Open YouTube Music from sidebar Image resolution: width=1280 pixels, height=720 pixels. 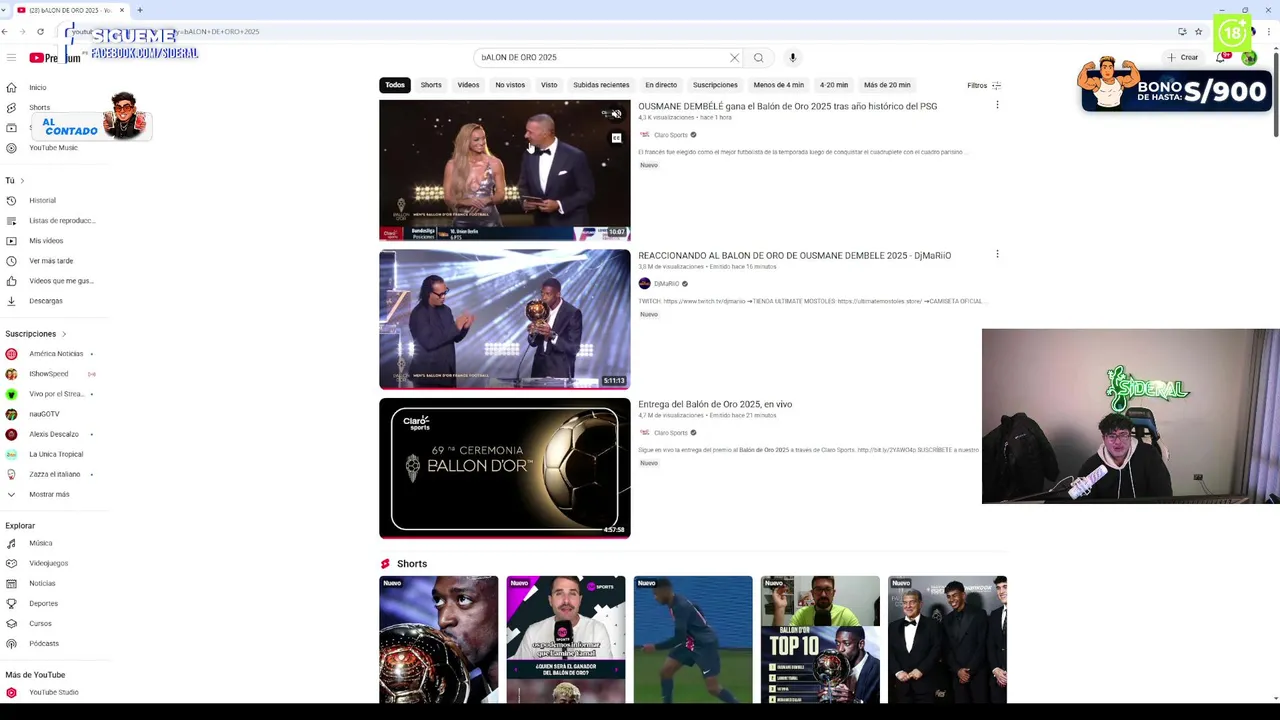tap(53, 148)
